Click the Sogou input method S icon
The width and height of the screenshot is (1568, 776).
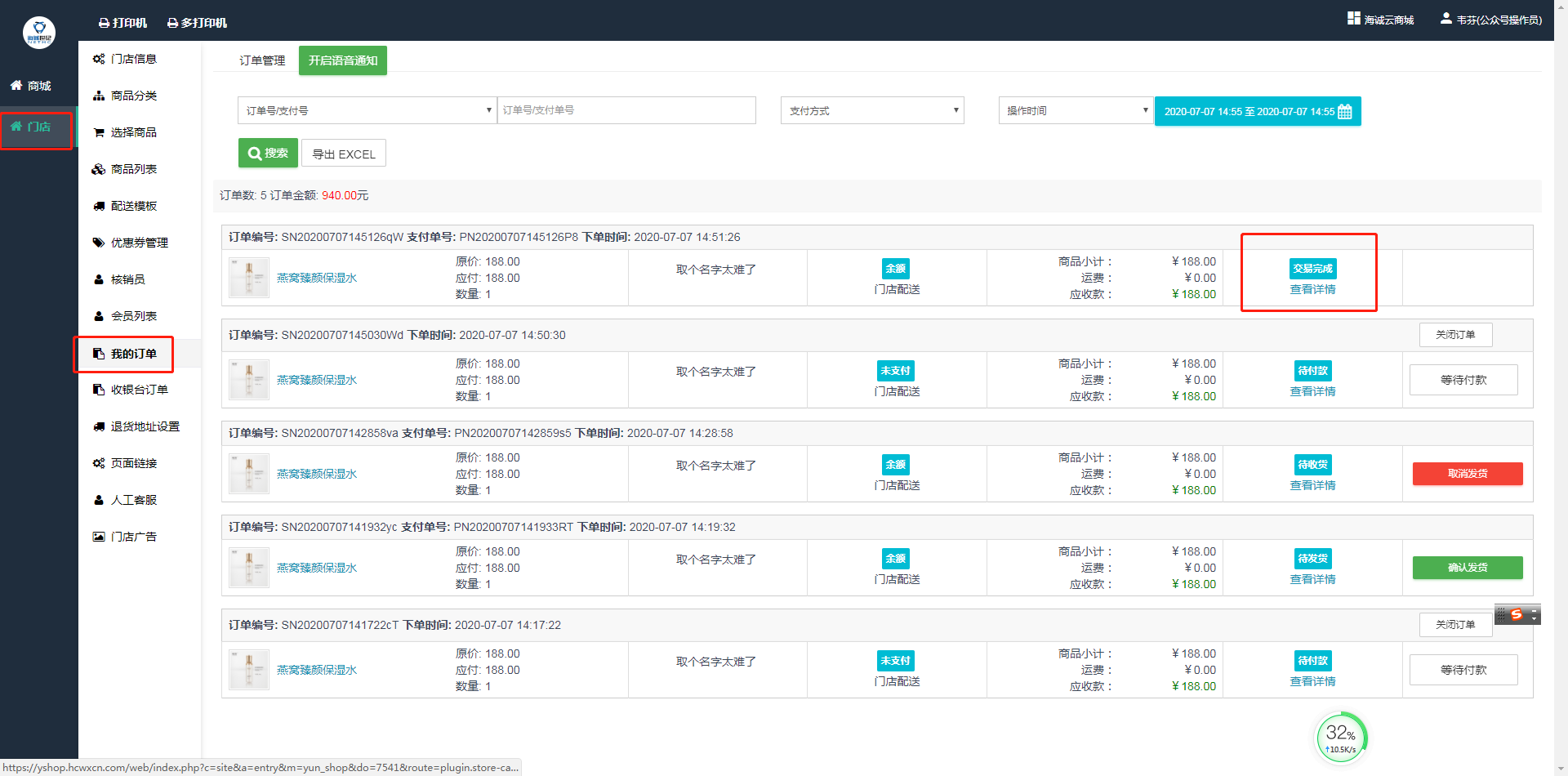1517,615
